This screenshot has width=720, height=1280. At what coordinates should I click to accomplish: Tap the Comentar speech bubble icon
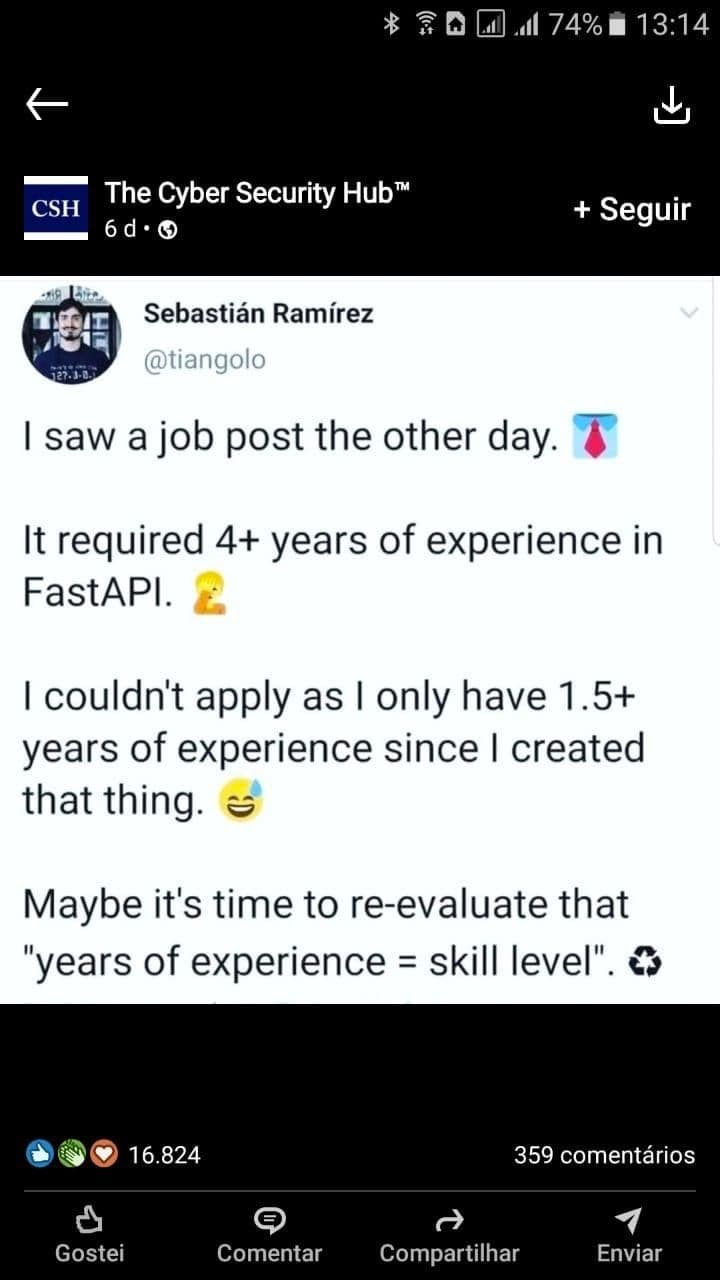(x=269, y=1219)
